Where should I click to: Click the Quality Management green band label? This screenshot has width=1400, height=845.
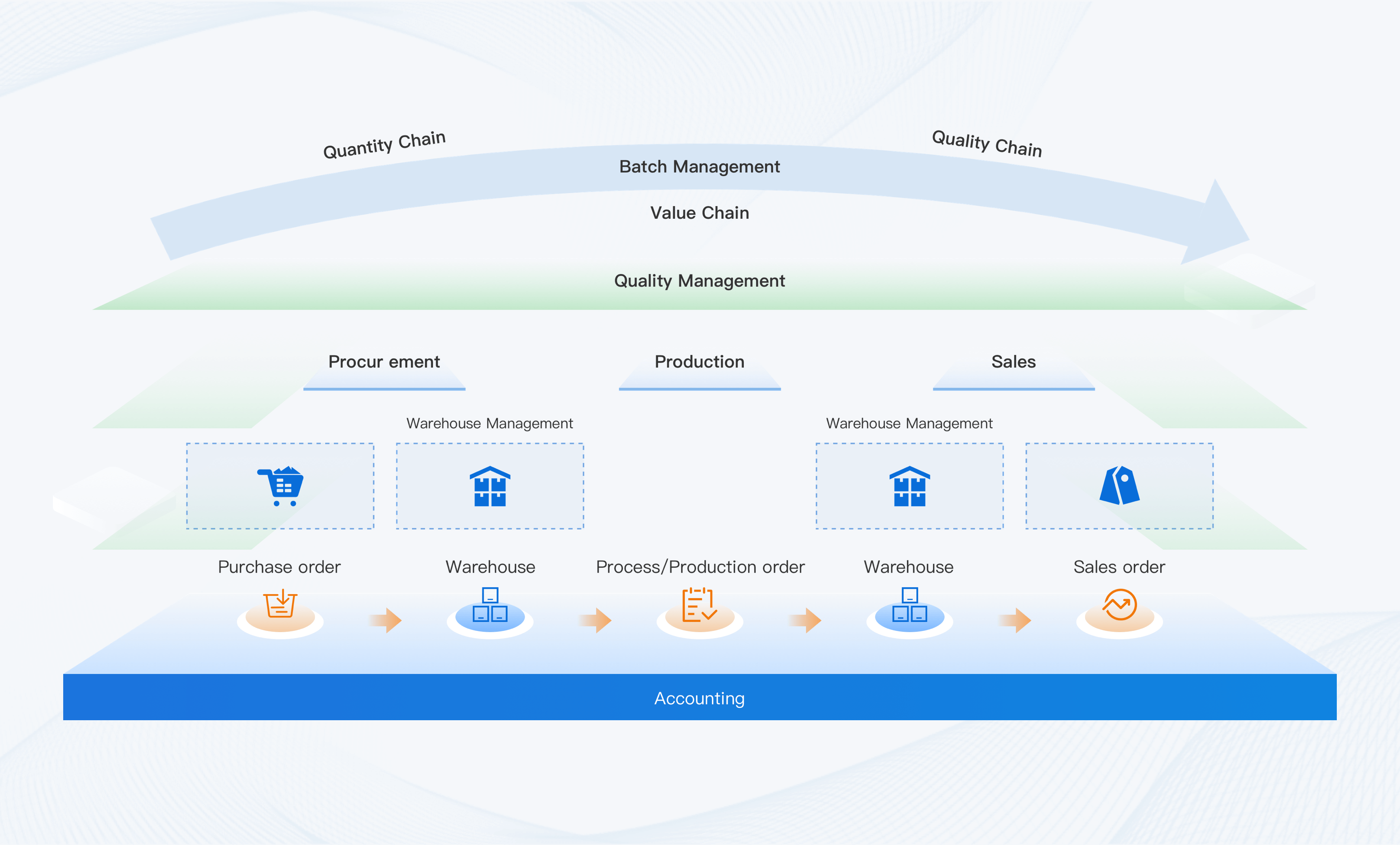click(700, 281)
